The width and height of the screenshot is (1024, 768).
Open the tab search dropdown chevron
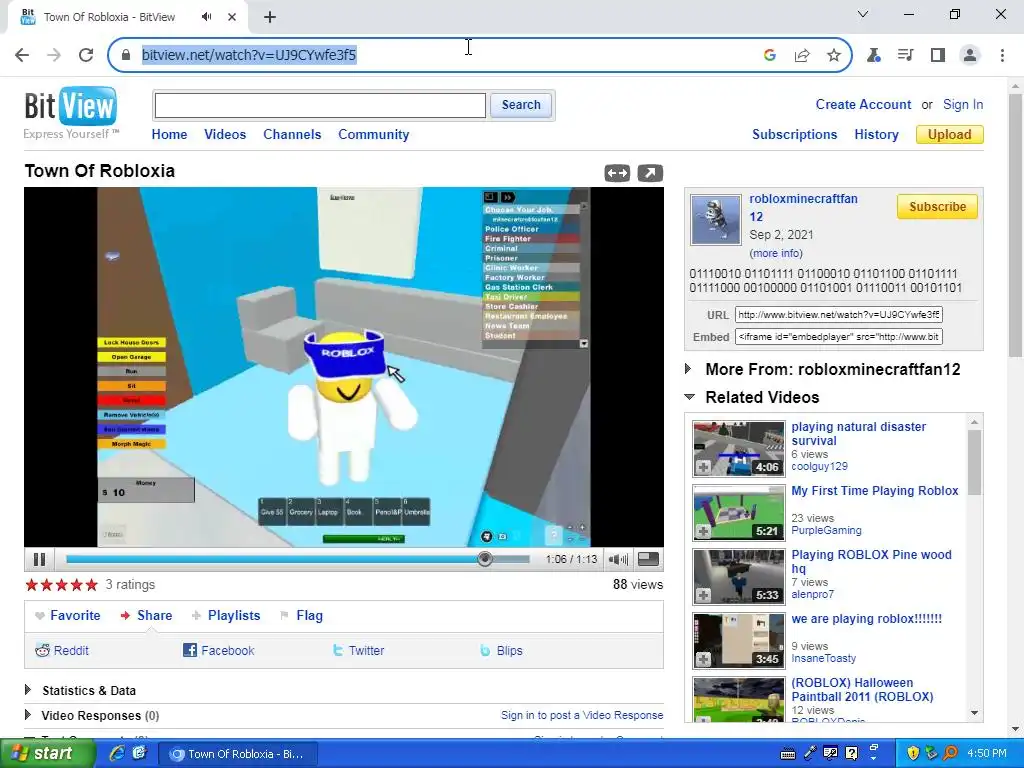click(863, 14)
